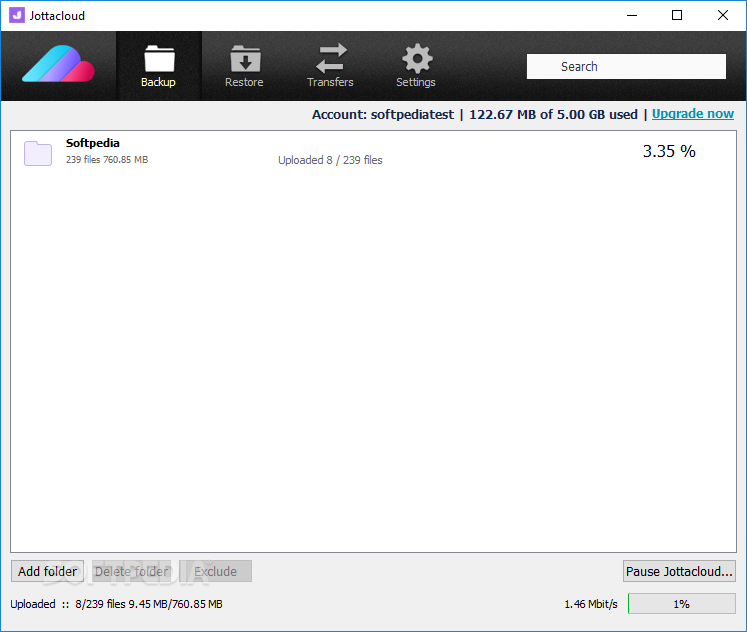Click the Delete folder button
The width and height of the screenshot is (747, 632).
pyautogui.click(x=131, y=571)
